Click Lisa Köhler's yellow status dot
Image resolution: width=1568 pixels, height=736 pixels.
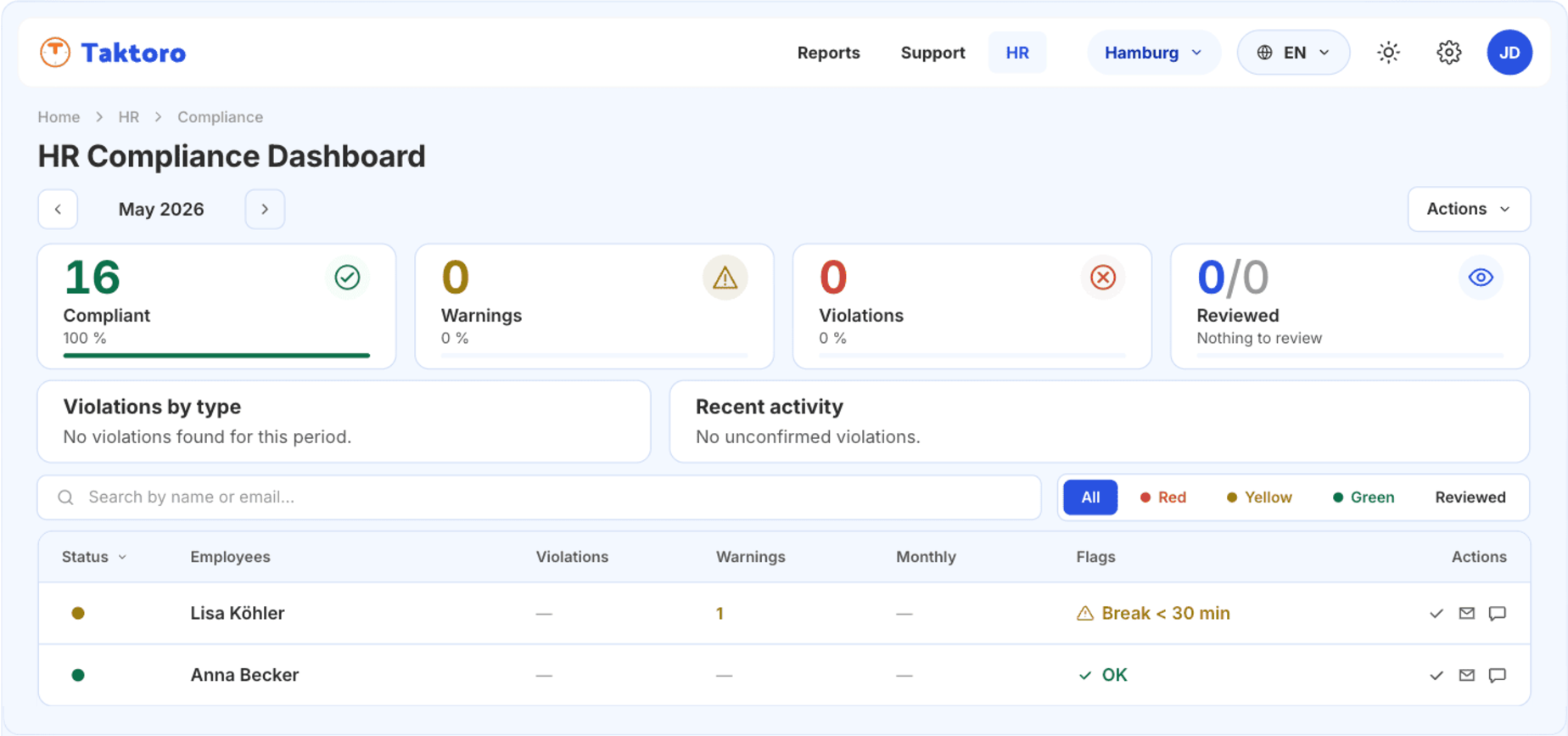tap(78, 614)
